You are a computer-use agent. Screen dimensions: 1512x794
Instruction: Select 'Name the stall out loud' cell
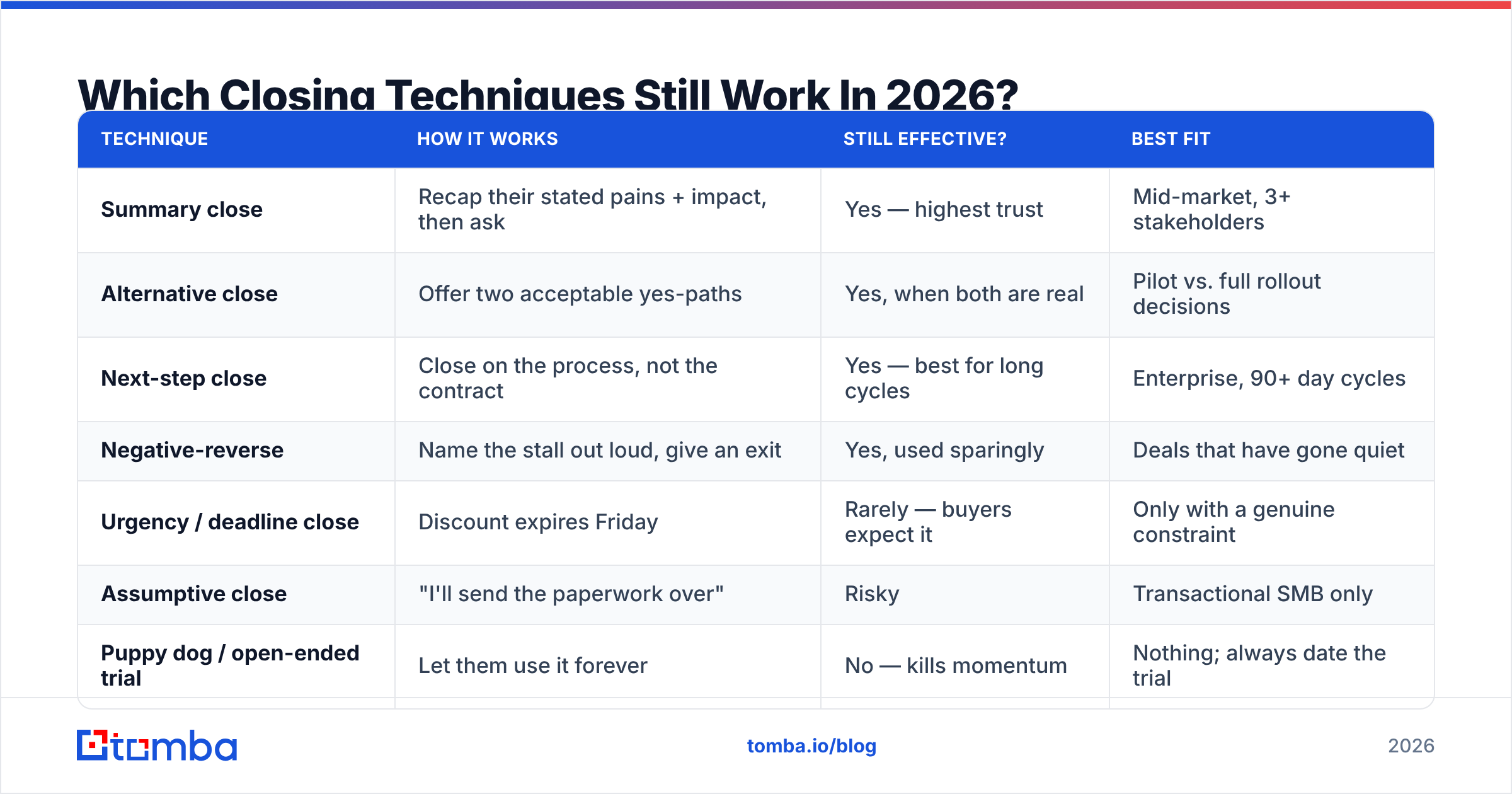608,451
